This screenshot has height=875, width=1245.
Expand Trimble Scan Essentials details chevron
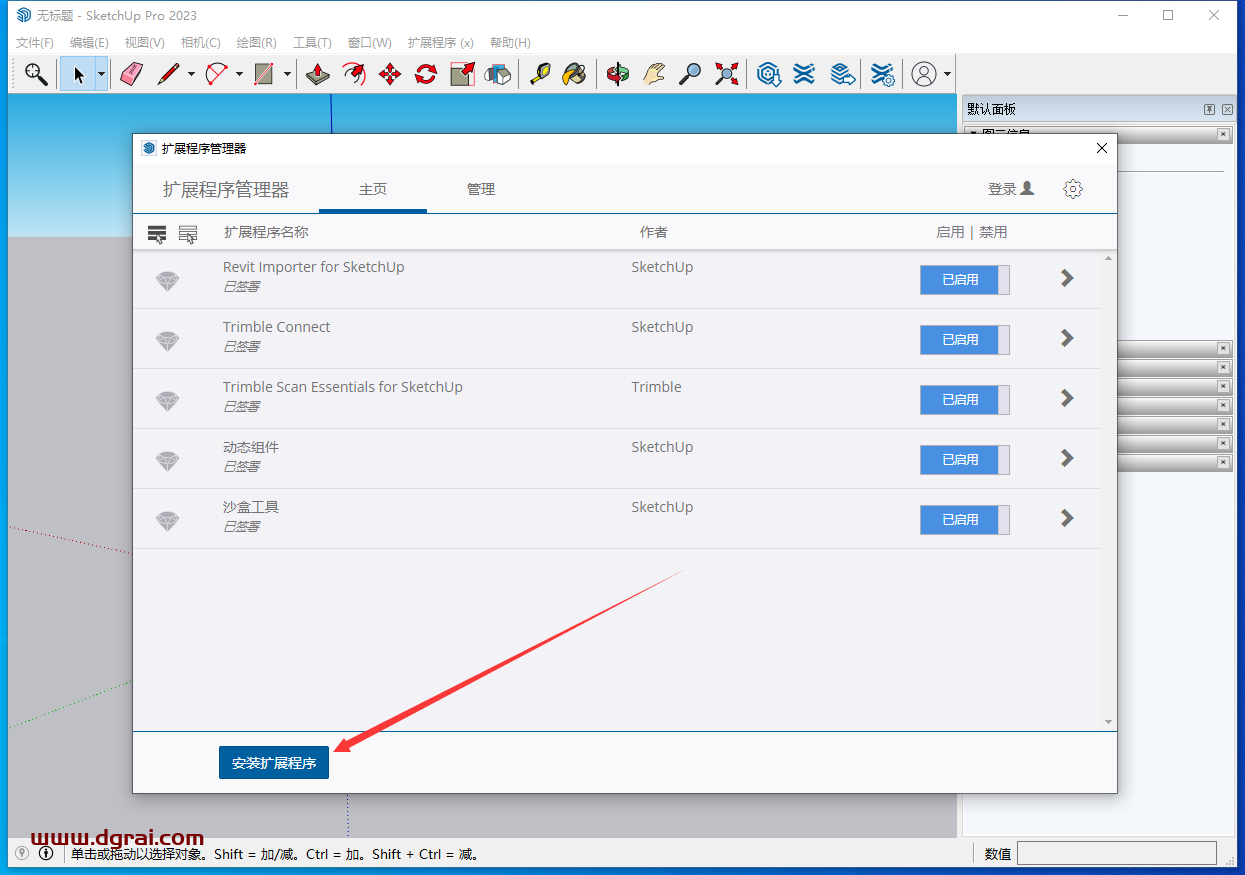click(x=1067, y=398)
